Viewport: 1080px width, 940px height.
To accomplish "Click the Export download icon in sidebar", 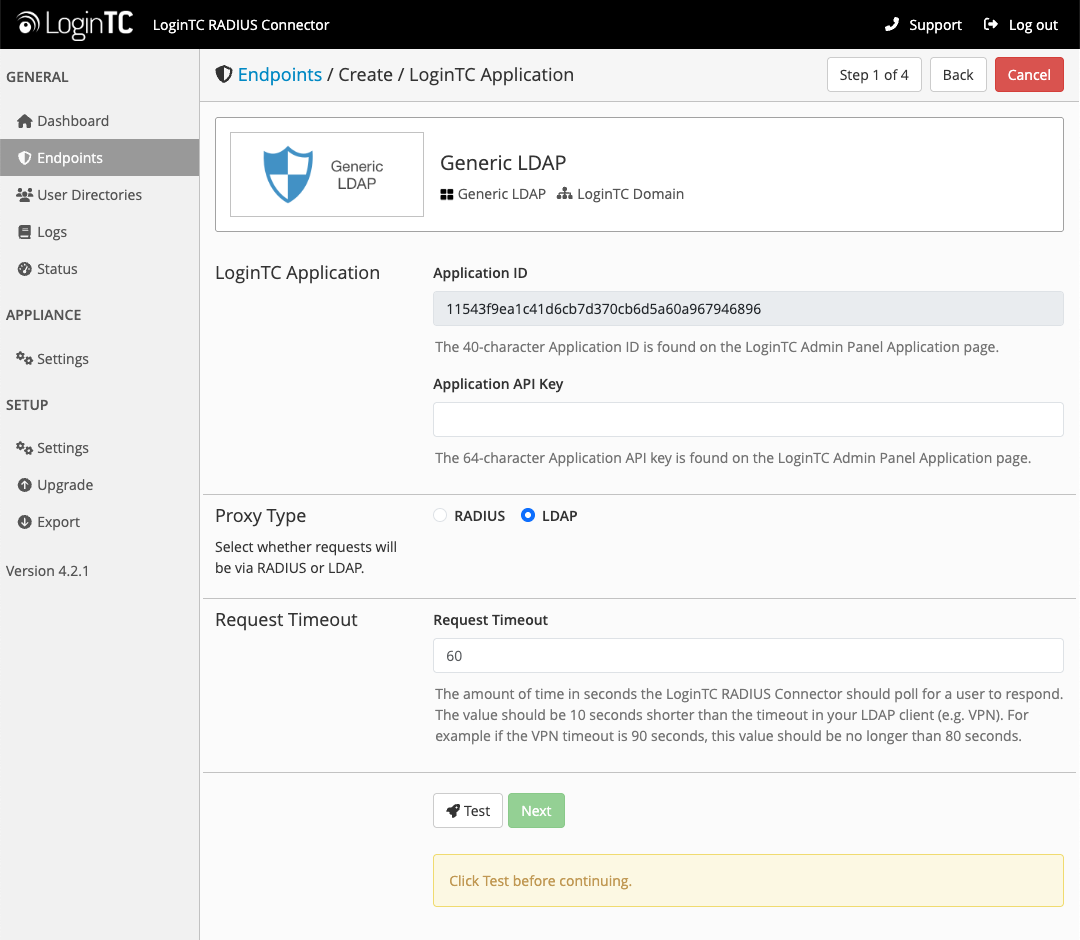I will 25,522.
